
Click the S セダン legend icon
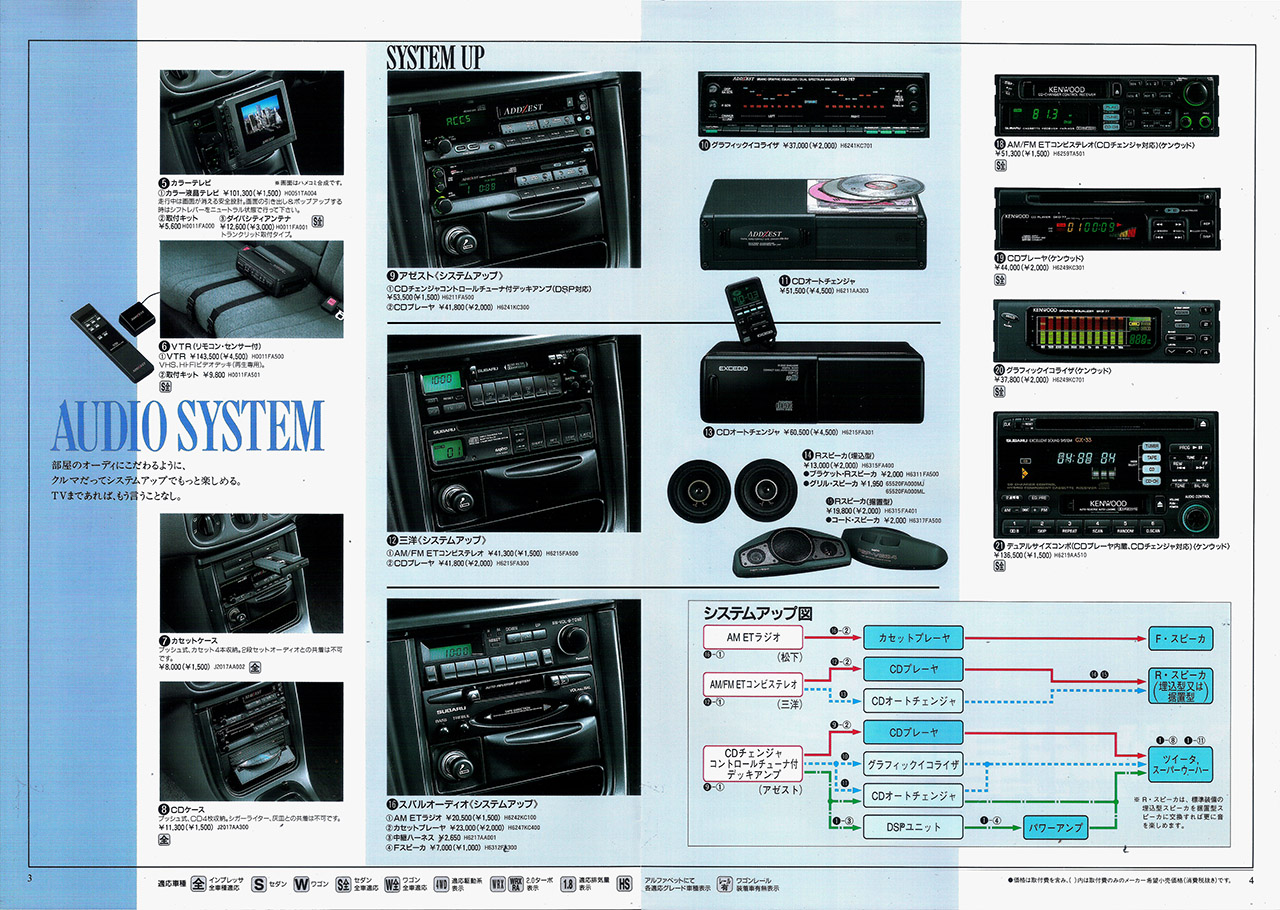click(x=259, y=884)
